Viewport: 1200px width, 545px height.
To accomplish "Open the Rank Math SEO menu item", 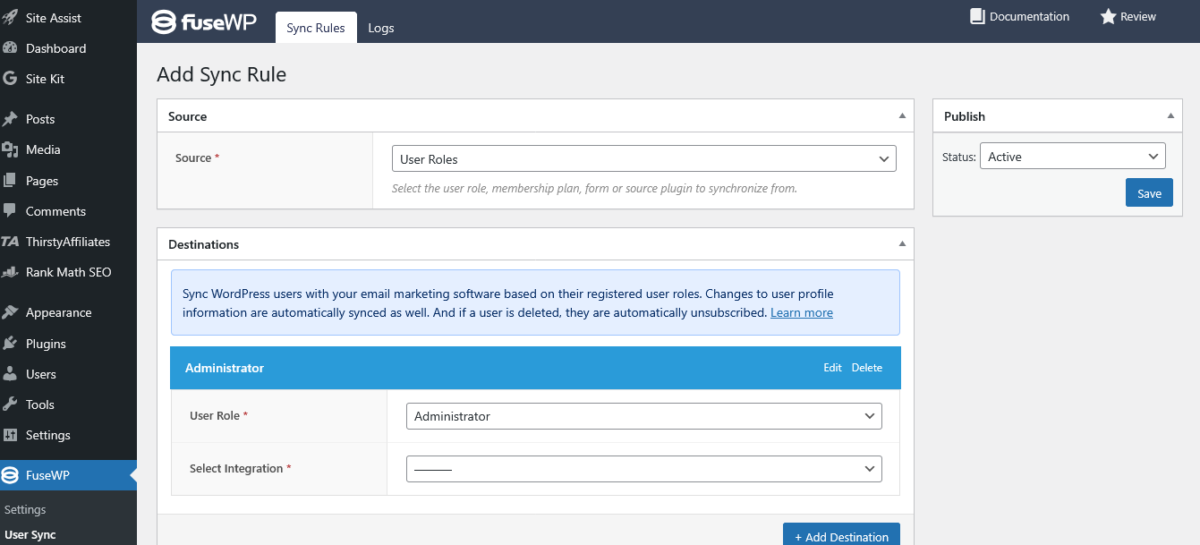I will click(x=68, y=272).
